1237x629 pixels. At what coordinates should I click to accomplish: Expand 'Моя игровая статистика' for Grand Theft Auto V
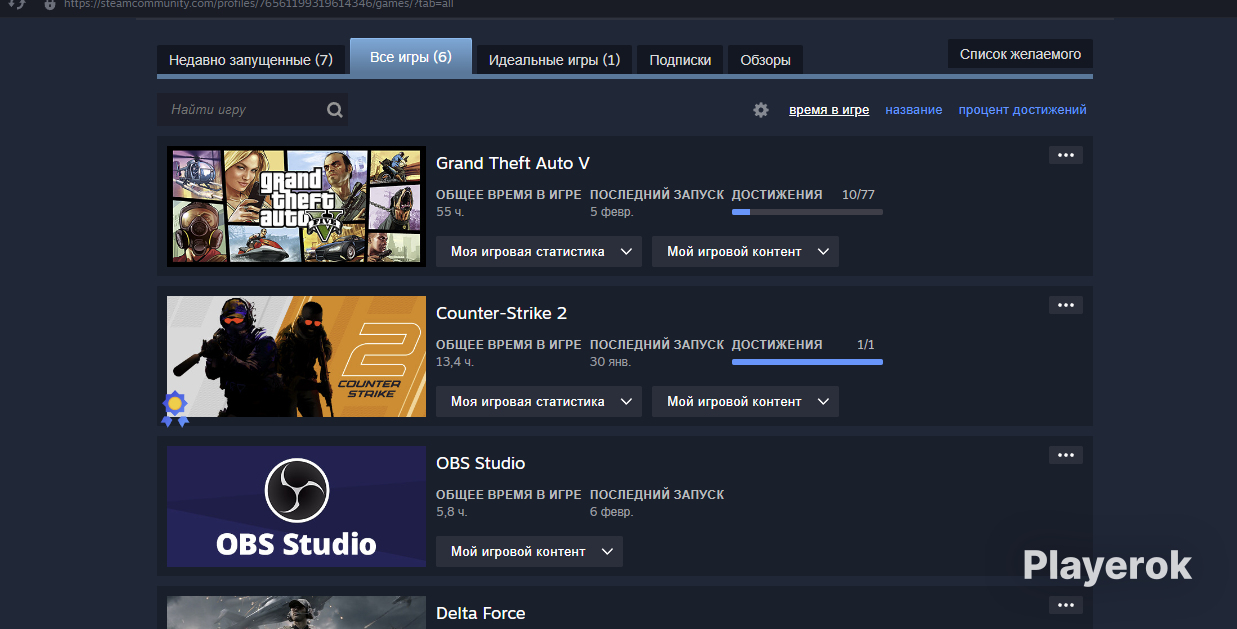point(539,252)
